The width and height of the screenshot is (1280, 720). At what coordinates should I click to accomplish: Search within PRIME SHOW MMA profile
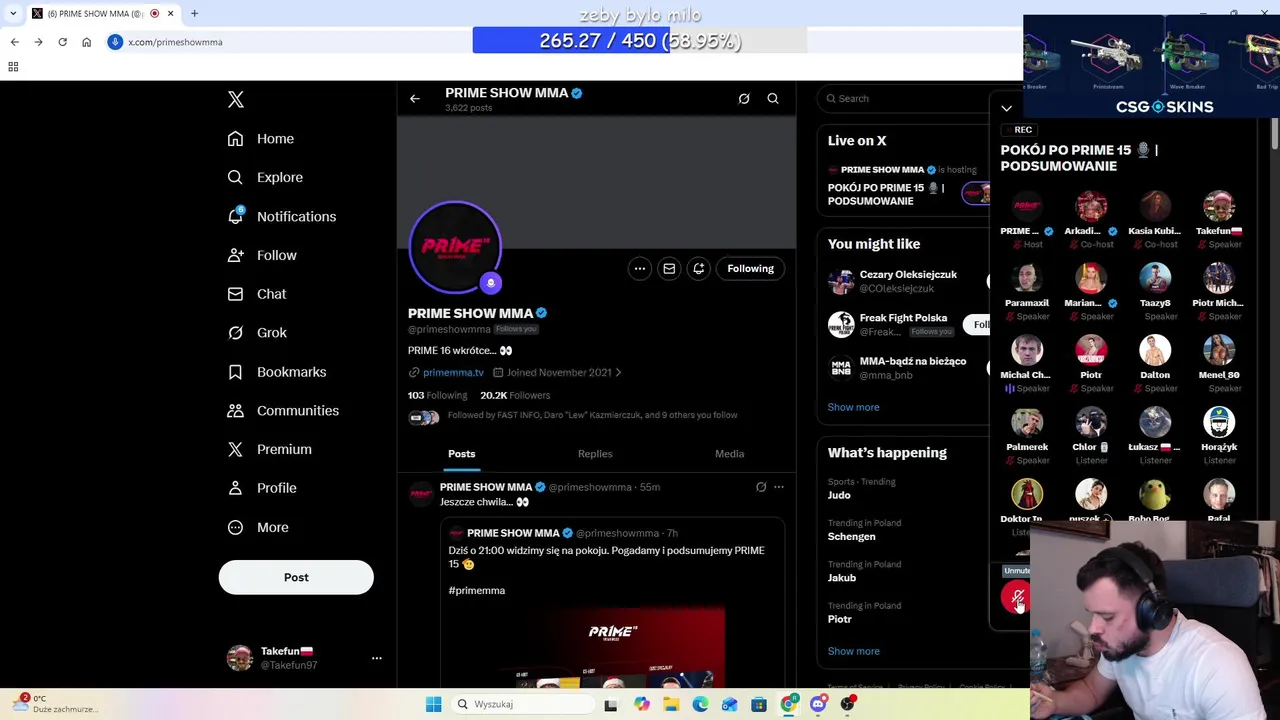[x=773, y=99]
